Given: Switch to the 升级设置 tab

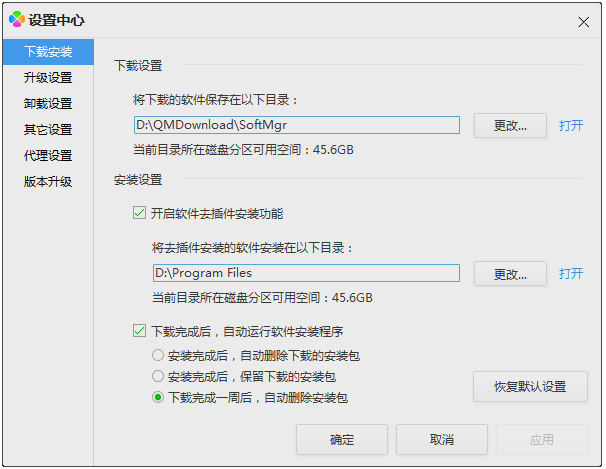Looking at the screenshot, I should click(48, 78).
